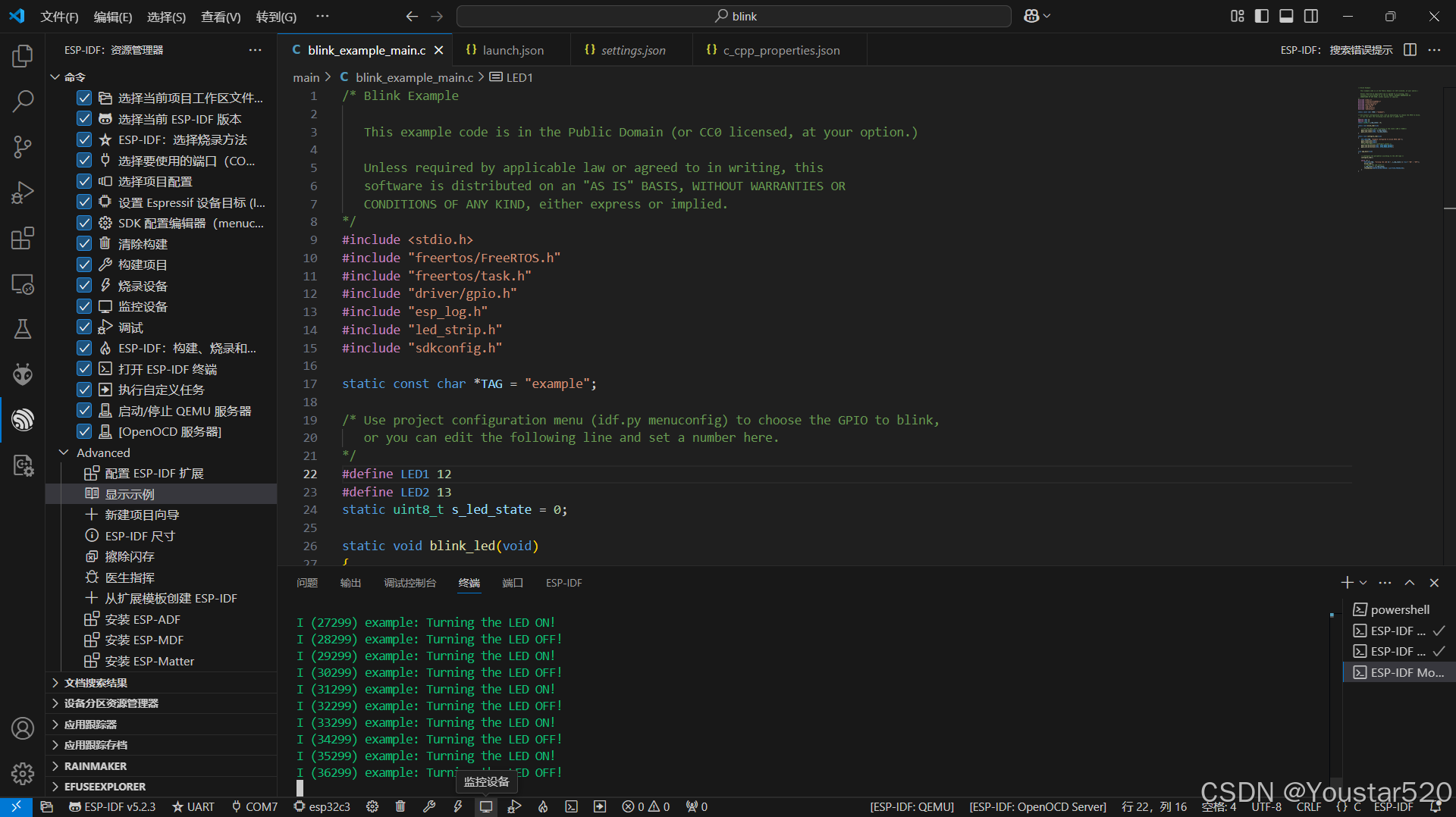Split the editor to the right
The image size is (1456, 817).
pyautogui.click(x=1410, y=50)
